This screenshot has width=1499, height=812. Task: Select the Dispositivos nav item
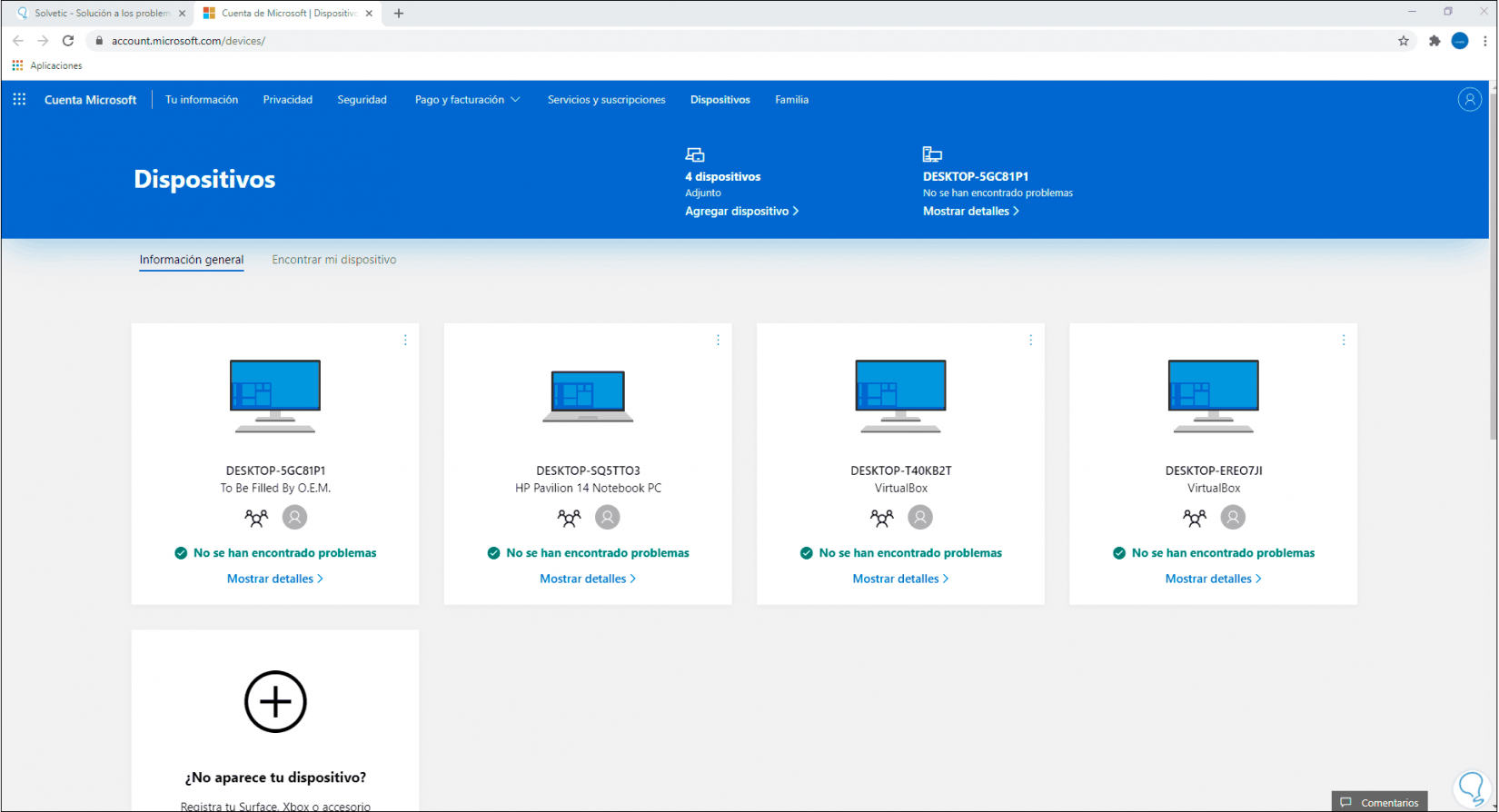tap(720, 100)
